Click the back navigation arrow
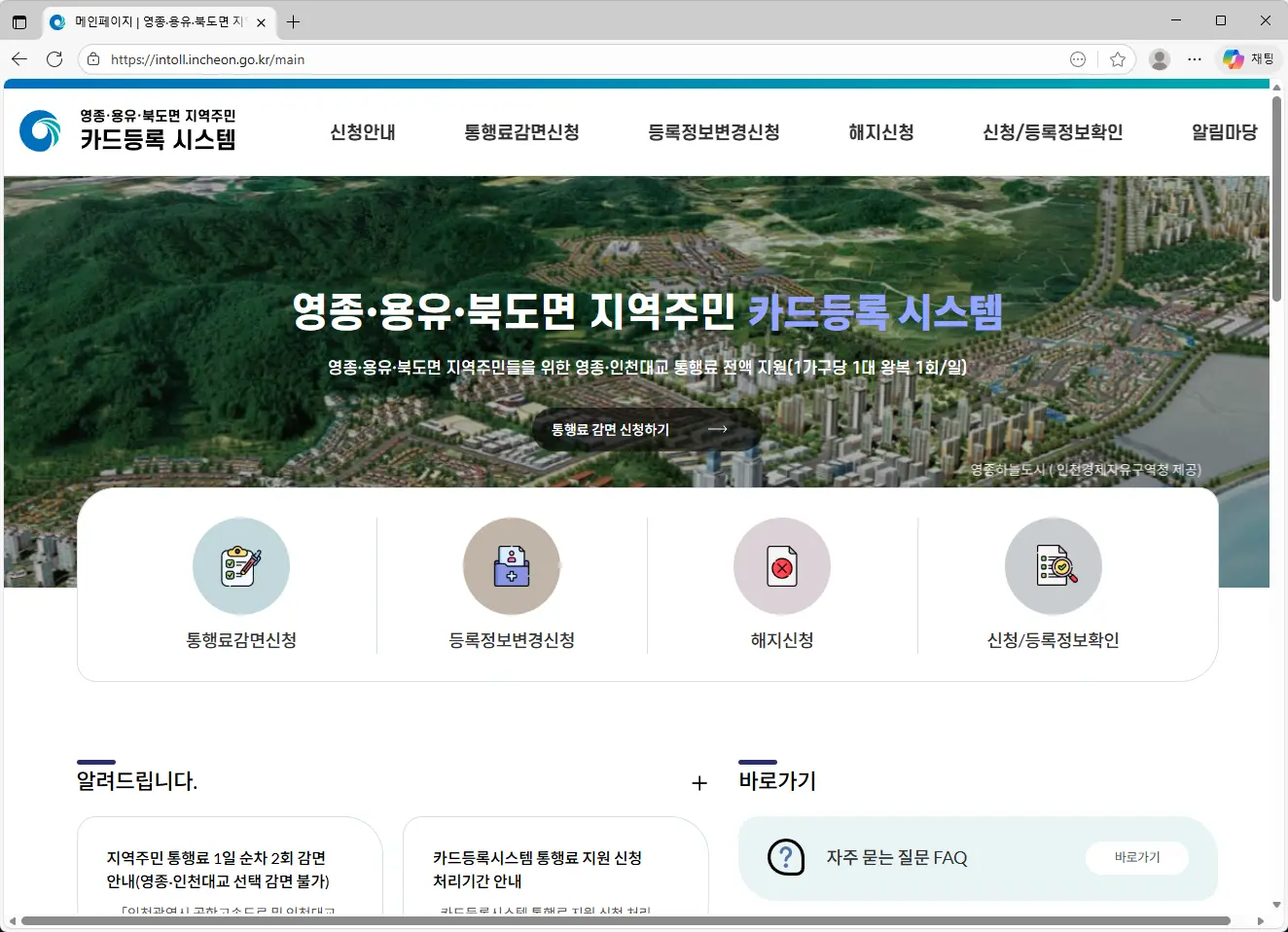This screenshot has height=932, width=1288. (x=19, y=58)
